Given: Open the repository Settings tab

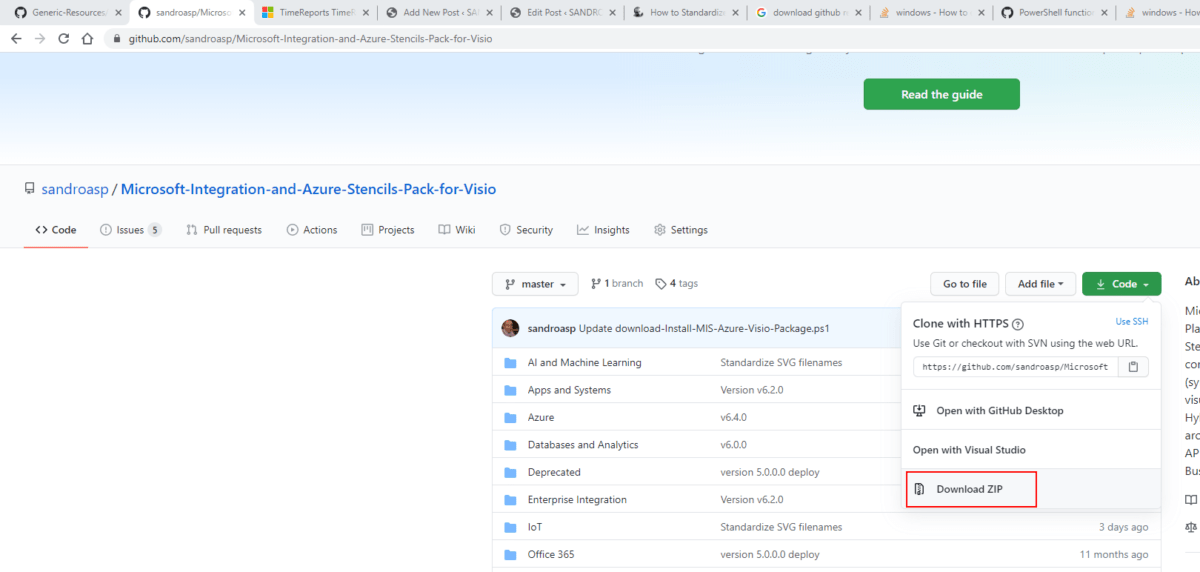Looking at the screenshot, I should pyautogui.click(x=681, y=230).
